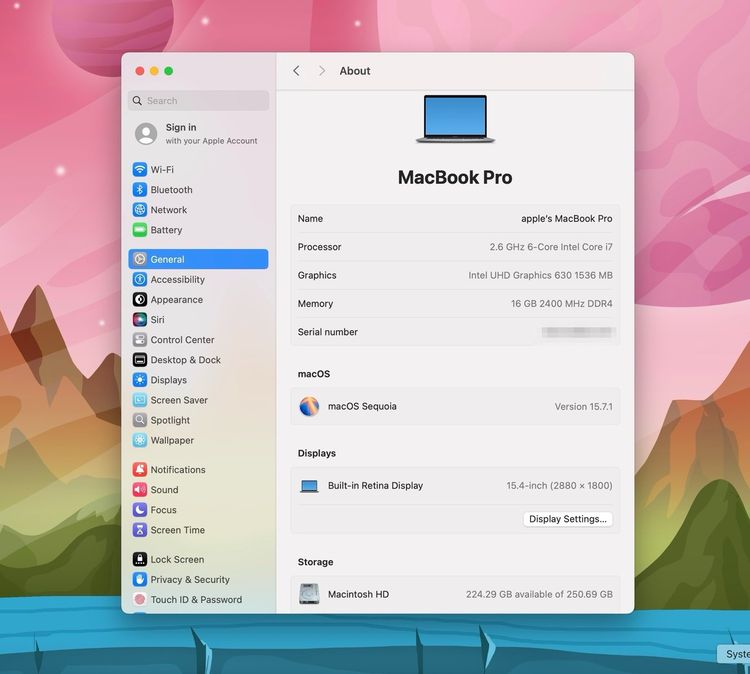Open Wi-Fi settings icon in sidebar
750x674 pixels.
pyautogui.click(x=140, y=169)
